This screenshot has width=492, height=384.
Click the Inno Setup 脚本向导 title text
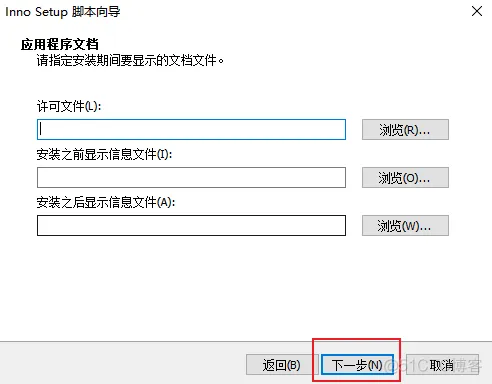pos(63,12)
